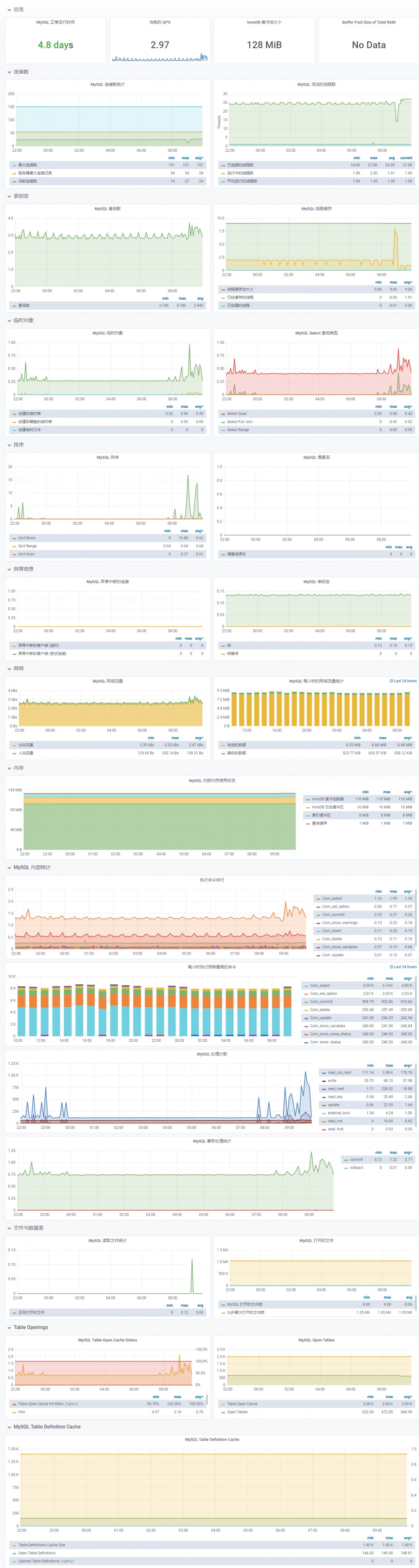Toggle the 线程缓存池大小 legend series
The height and width of the screenshot is (1568, 419).
(x=240, y=289)
